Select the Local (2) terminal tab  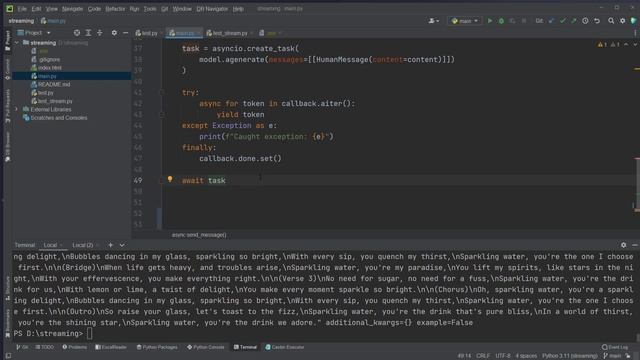(x=83, y=245)
